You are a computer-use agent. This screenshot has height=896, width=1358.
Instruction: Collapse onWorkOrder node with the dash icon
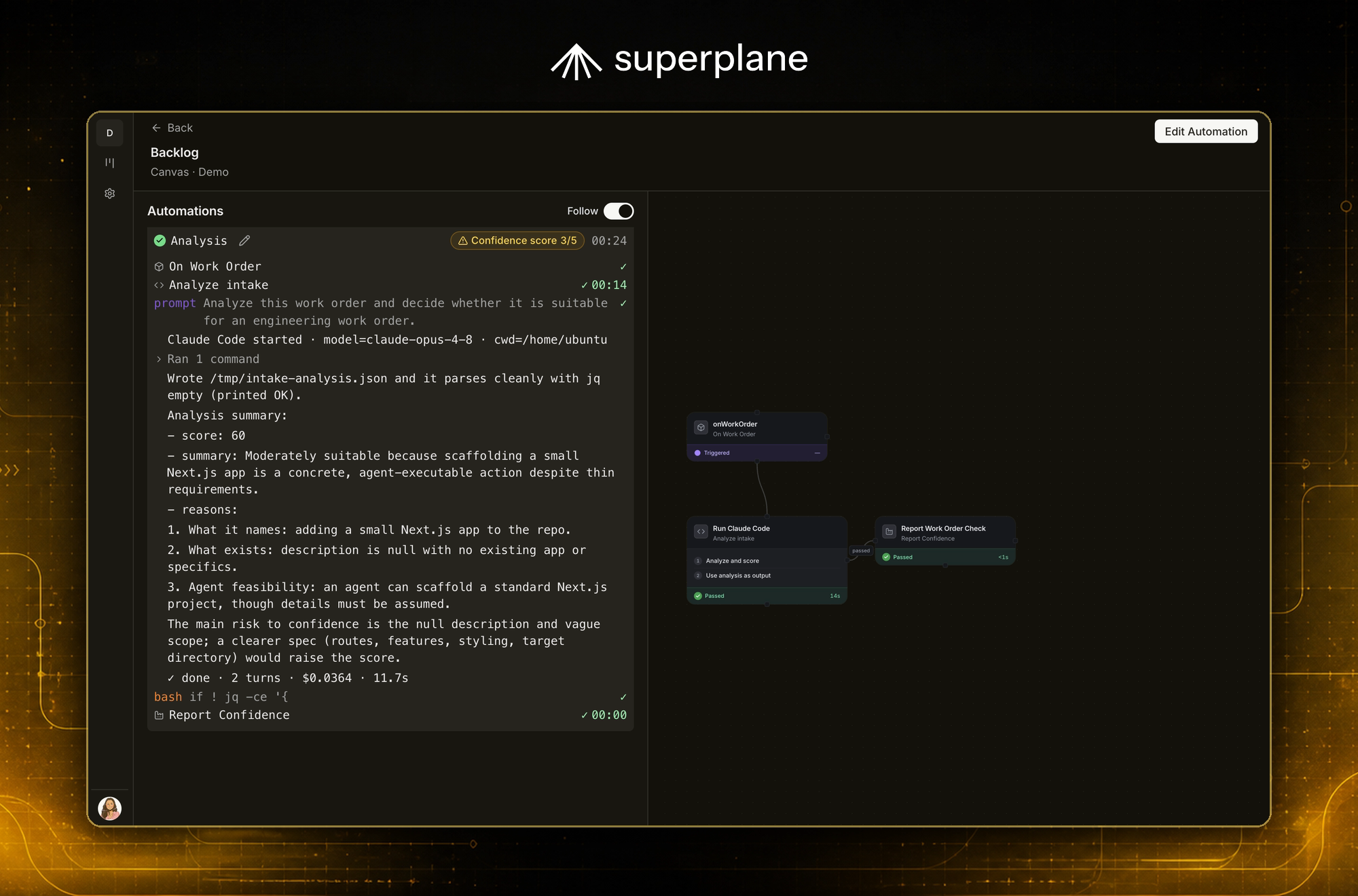point(817,453)
